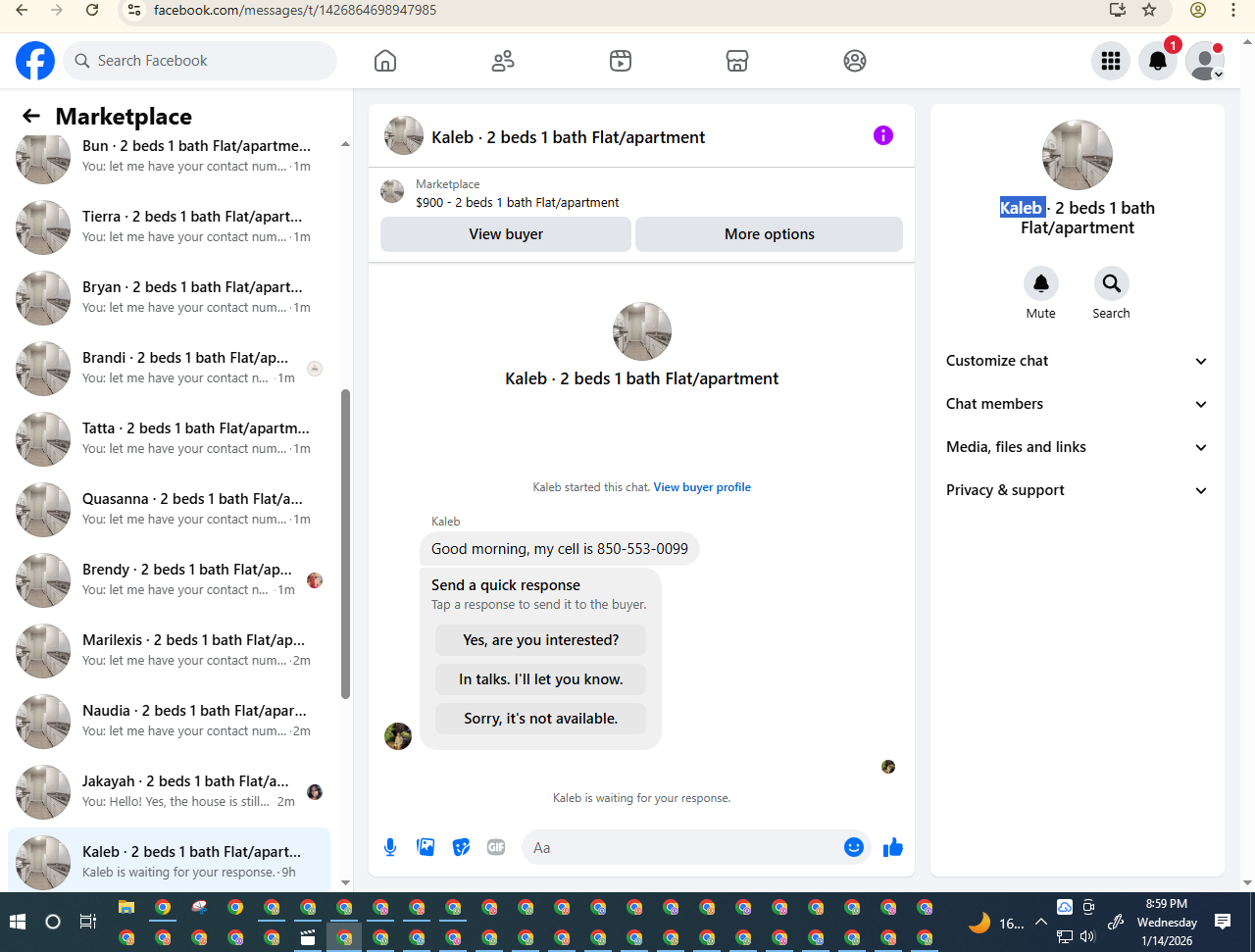Send 'In talks. I'll let you know.' response
Image resolution: width=1255 pixels, height=952 pixels.
(x=541, y=679)
